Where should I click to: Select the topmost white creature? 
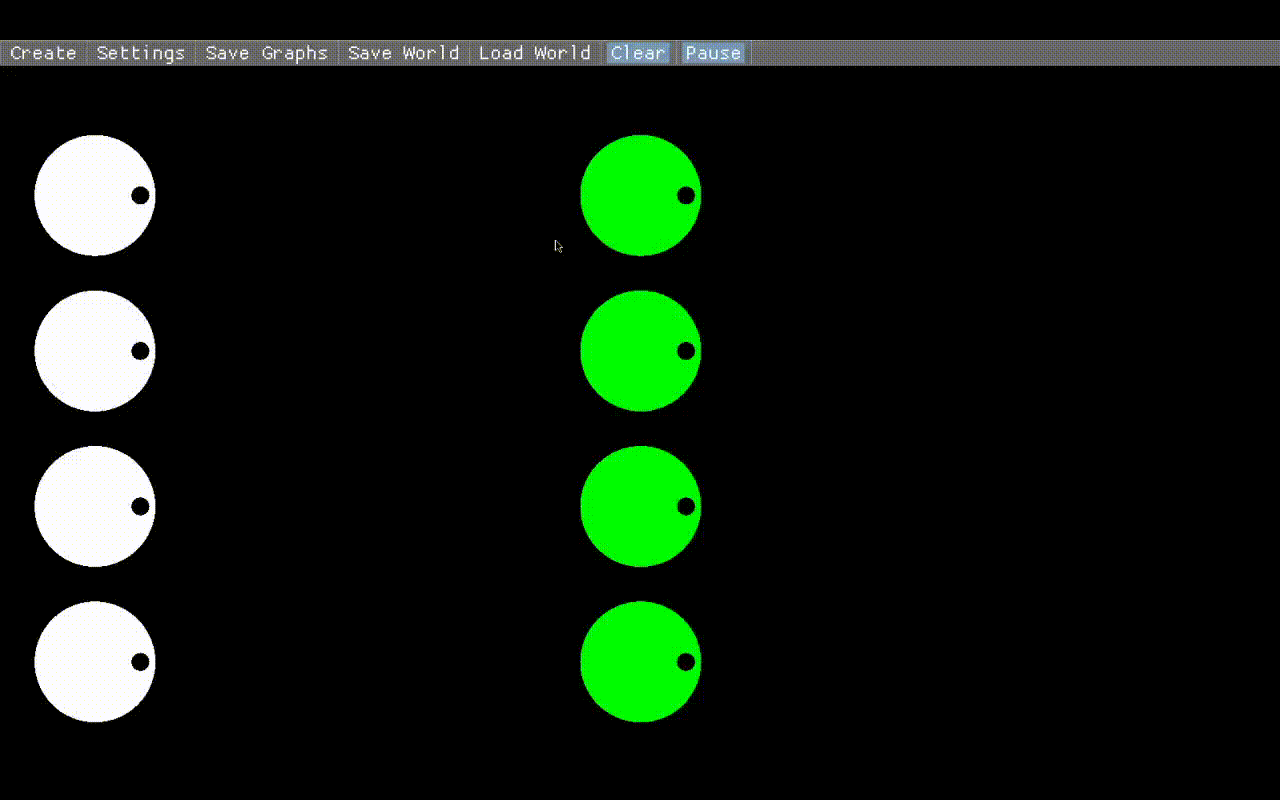coord(95,196)
